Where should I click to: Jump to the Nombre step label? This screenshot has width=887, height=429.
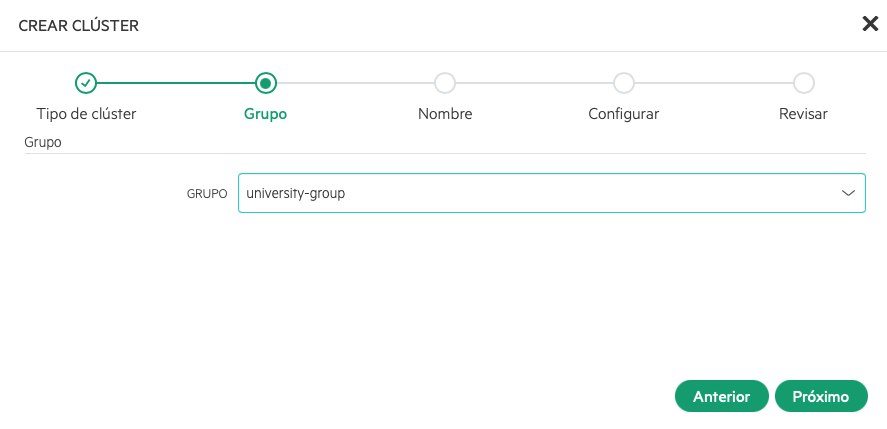click(x=445, y=114)
